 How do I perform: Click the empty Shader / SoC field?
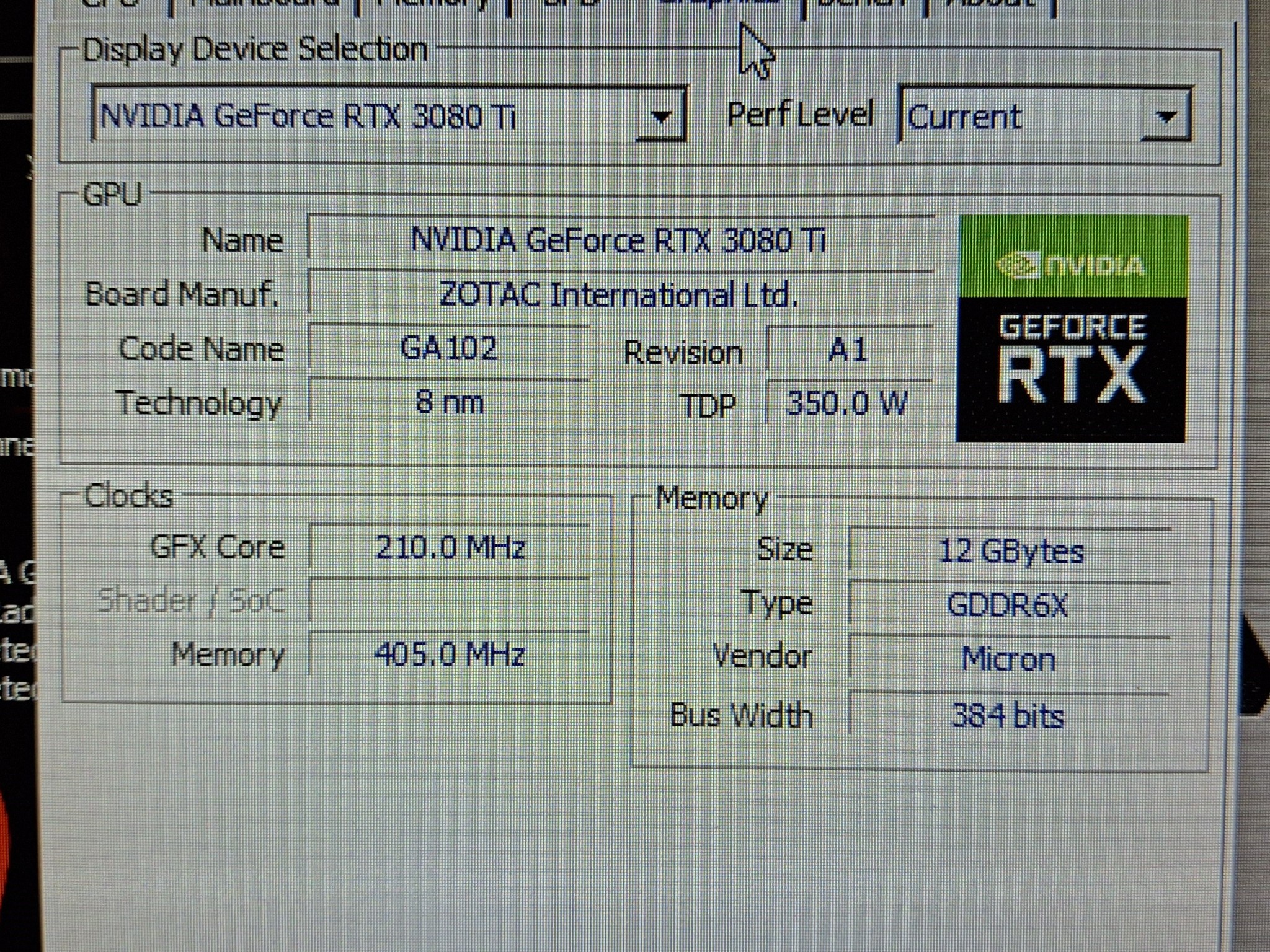[x=449, y=601]
